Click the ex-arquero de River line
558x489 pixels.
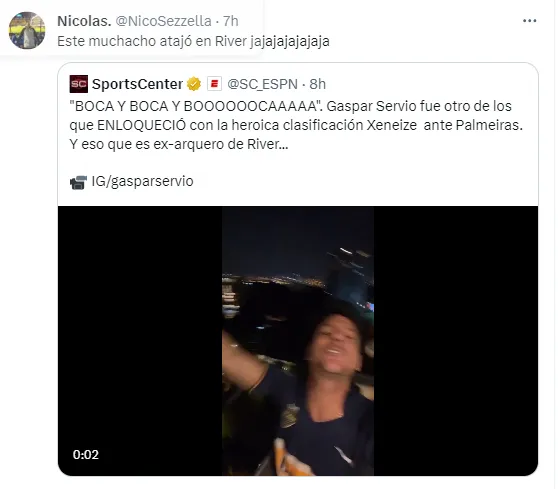(179, 144)
